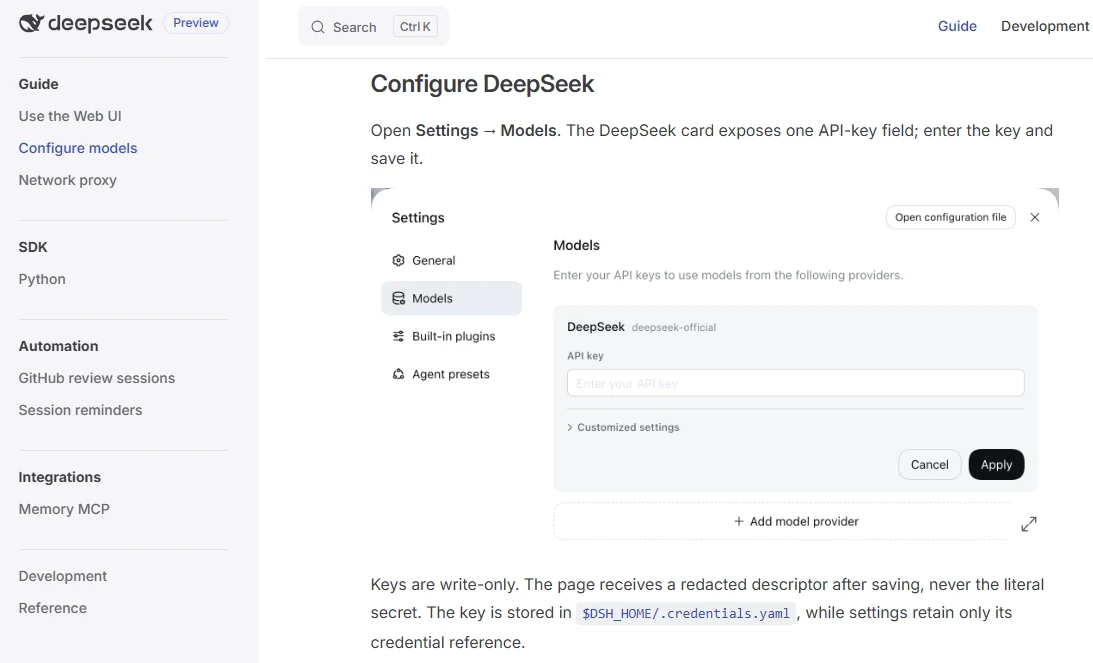Click the Ctrl K shortcut badge

coord(415,26)
